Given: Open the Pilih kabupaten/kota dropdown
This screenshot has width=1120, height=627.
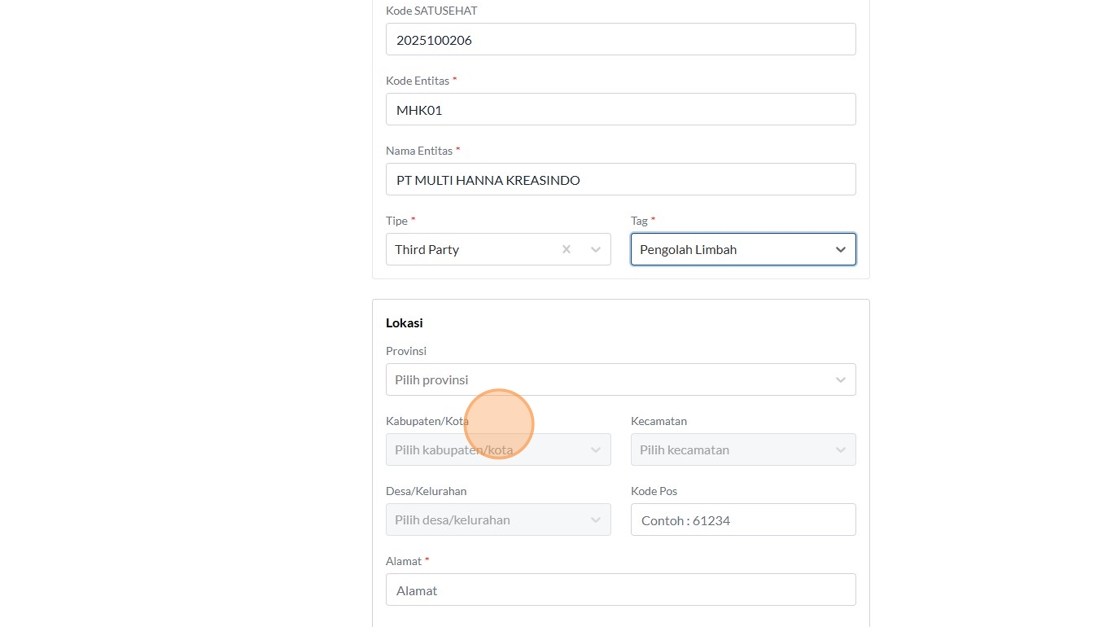Looking at the screenshot, I should point(480,450).
